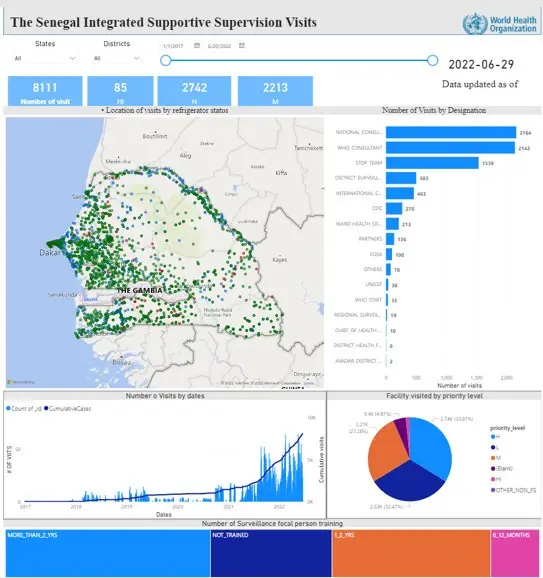Select the M priority legend marker
The image size is (543, 578).
(x=493, y=458)
